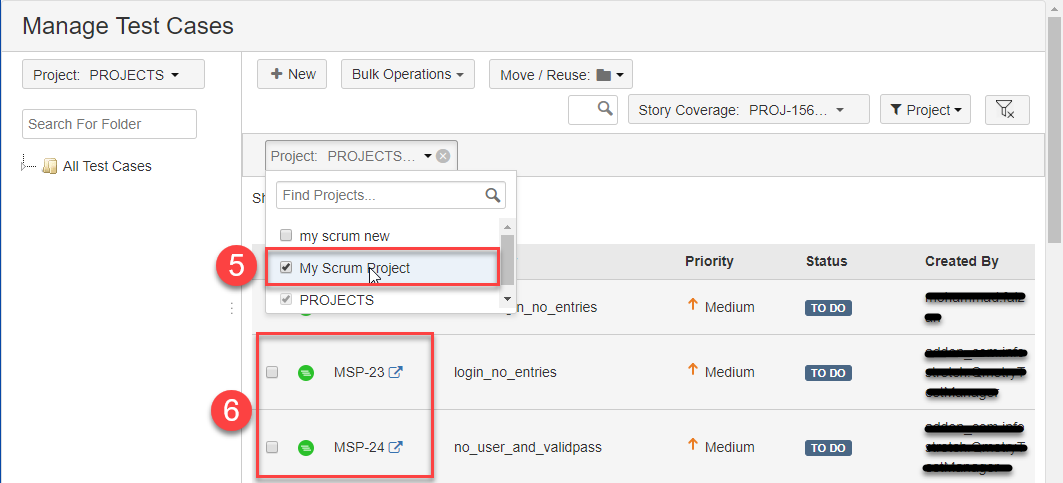
Task: Open MSP-24 external link icon
Action: (395, 447)
